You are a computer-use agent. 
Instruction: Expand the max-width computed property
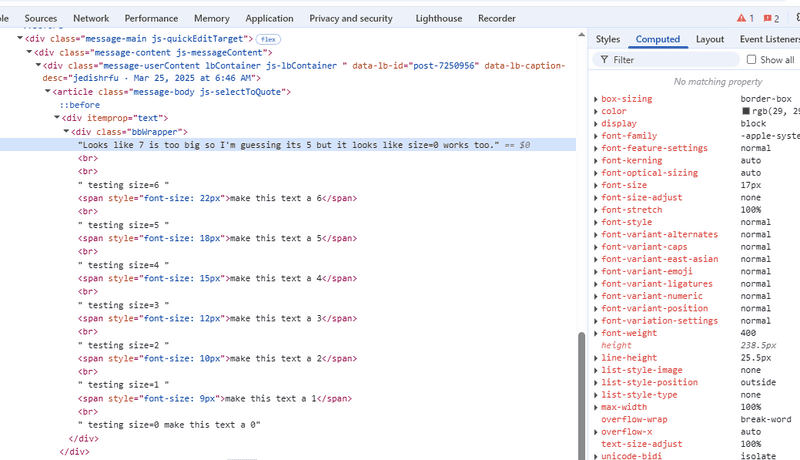[595, 407]
